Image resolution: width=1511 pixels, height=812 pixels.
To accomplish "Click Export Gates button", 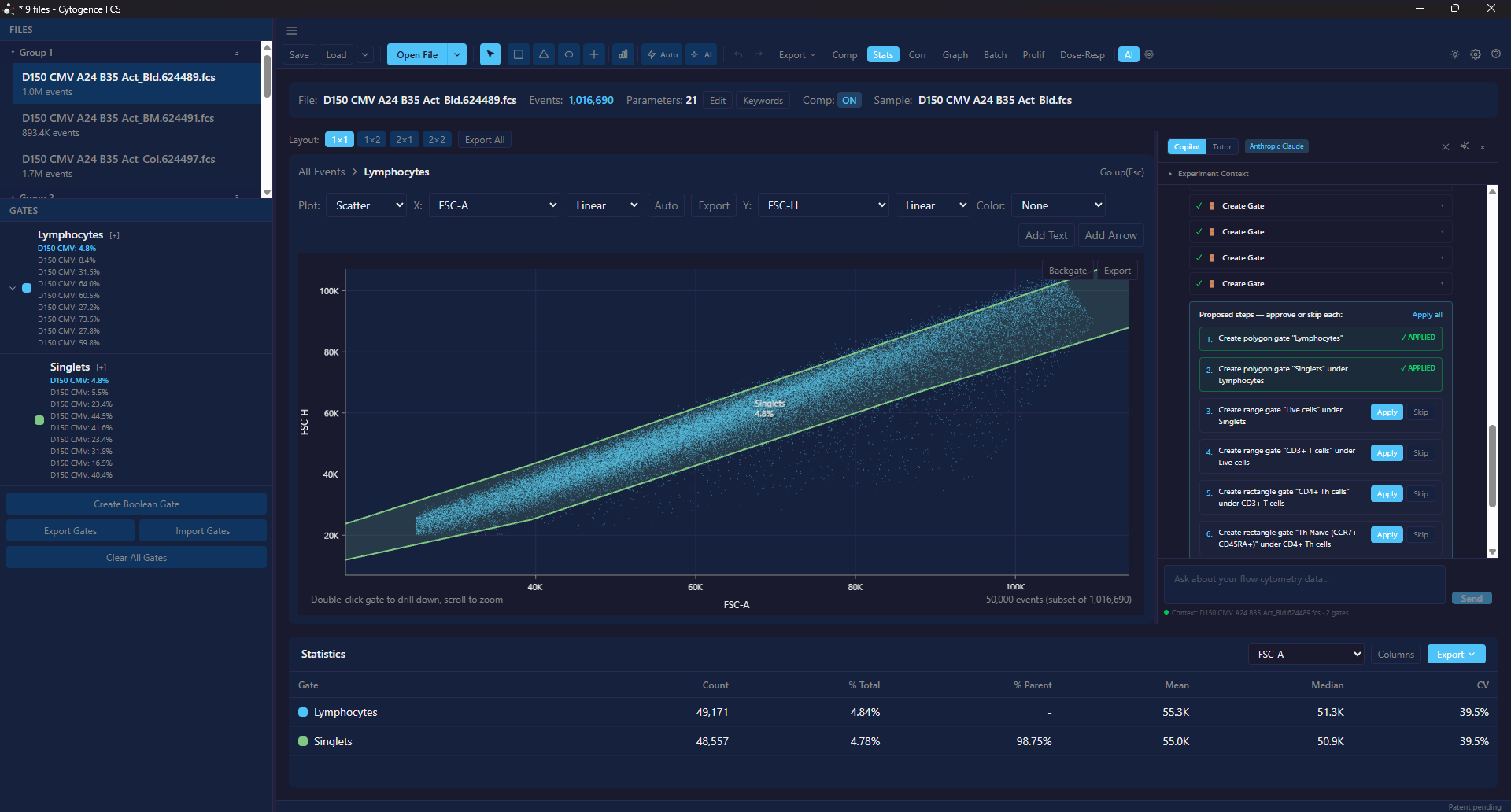I will tap(70, 531).
